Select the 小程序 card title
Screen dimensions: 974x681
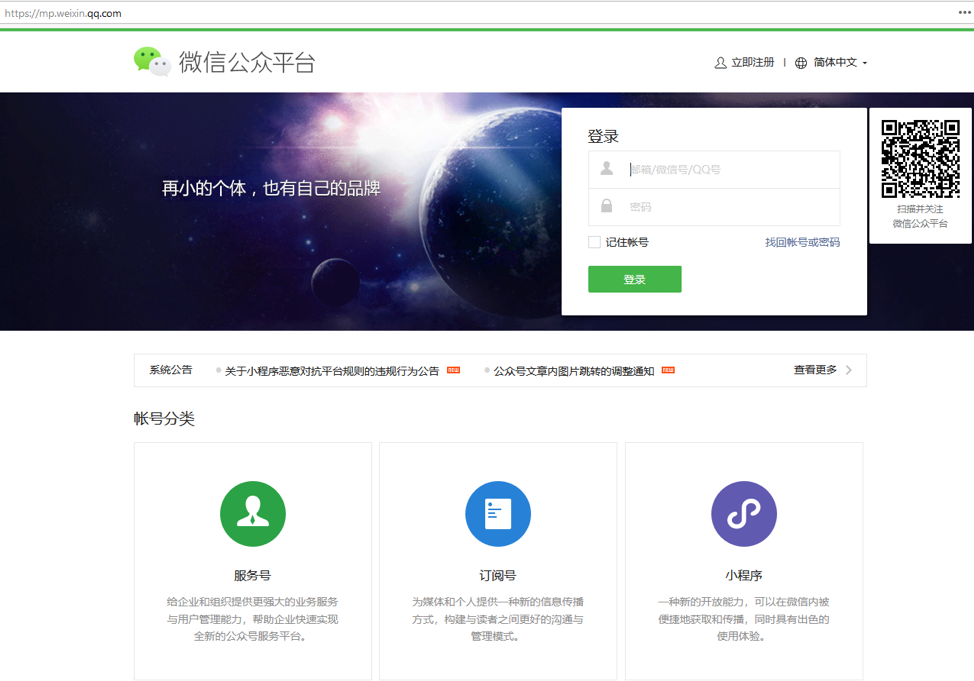[x=744, y=575]
